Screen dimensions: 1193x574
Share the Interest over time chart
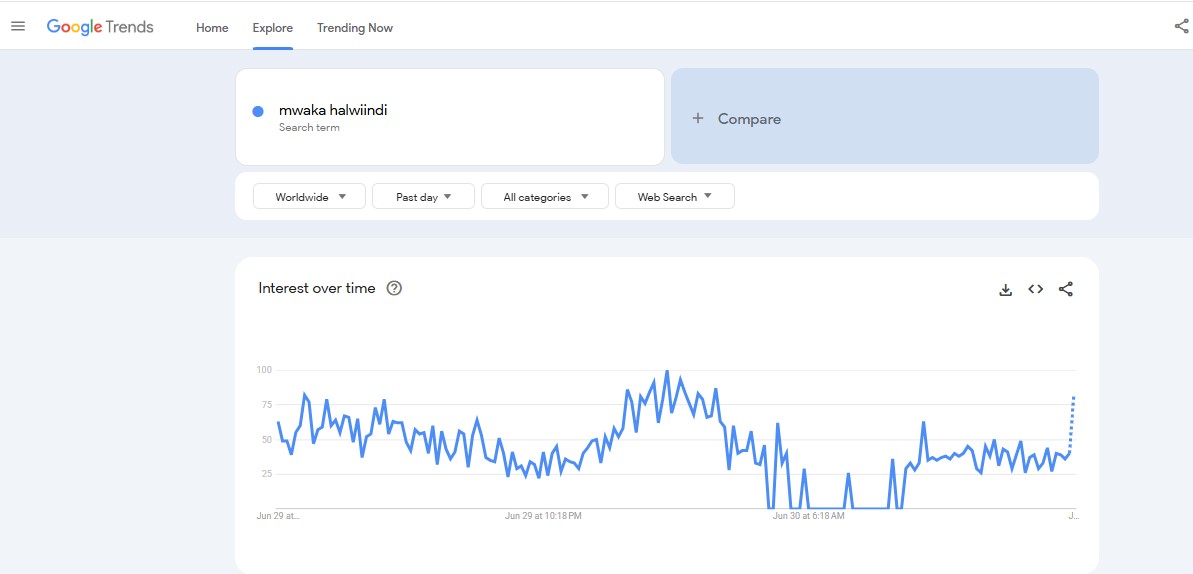[1066, 290]
